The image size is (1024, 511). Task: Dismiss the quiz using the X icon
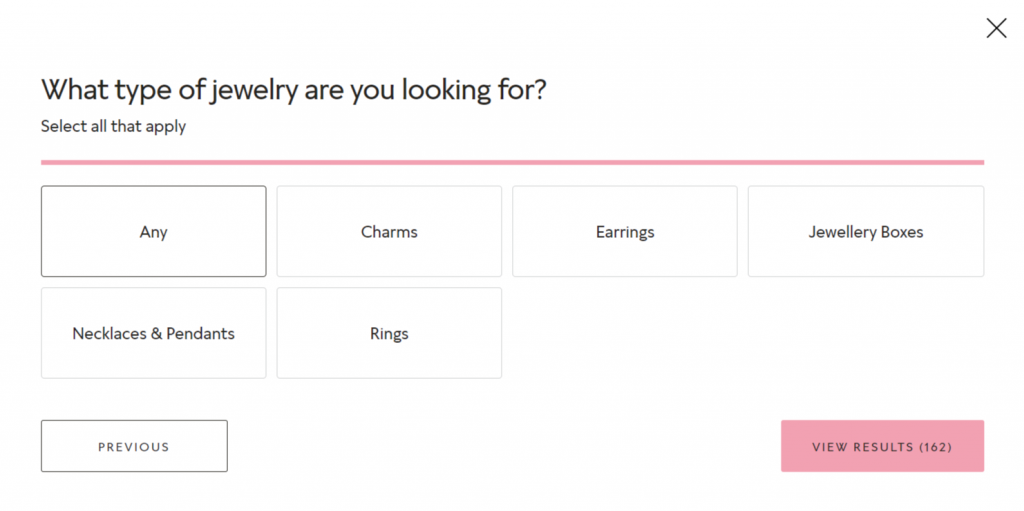click(996, 28)
